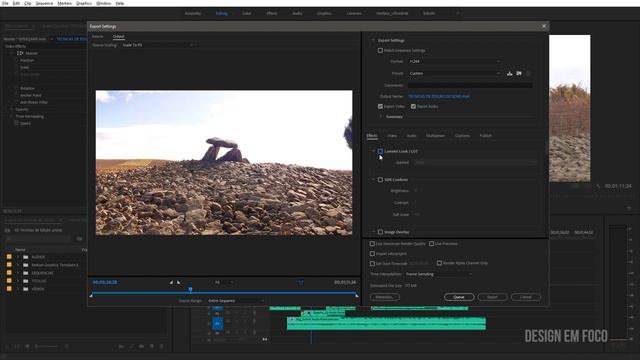Viewport: 640px width, 360px height.
Task: Select the TITULOS bin folder icon
Action: (x=26, y=281)
